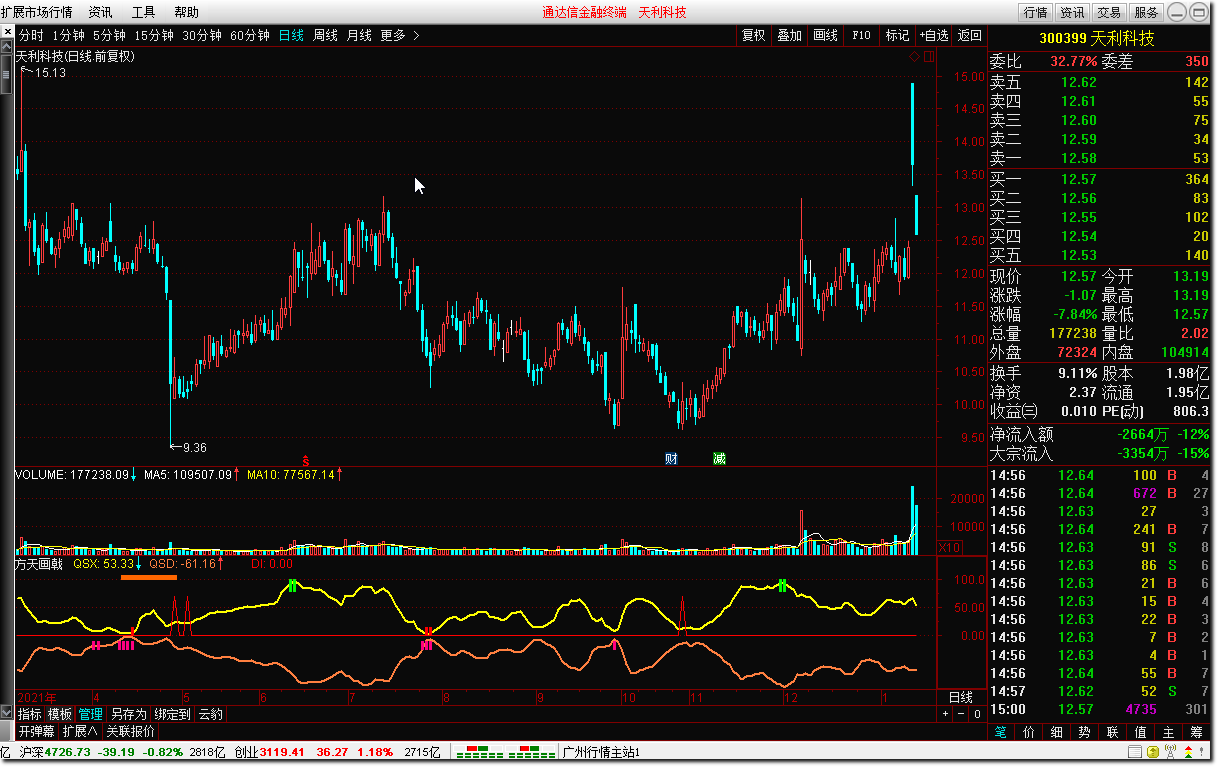Click 另存为 save-as option

click(x=128, y=714)
